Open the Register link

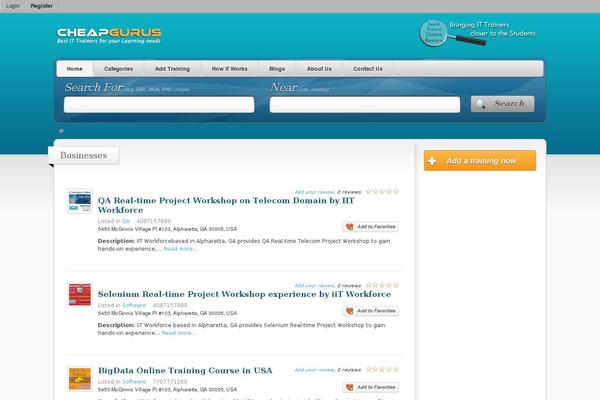(x=42, y=6)
